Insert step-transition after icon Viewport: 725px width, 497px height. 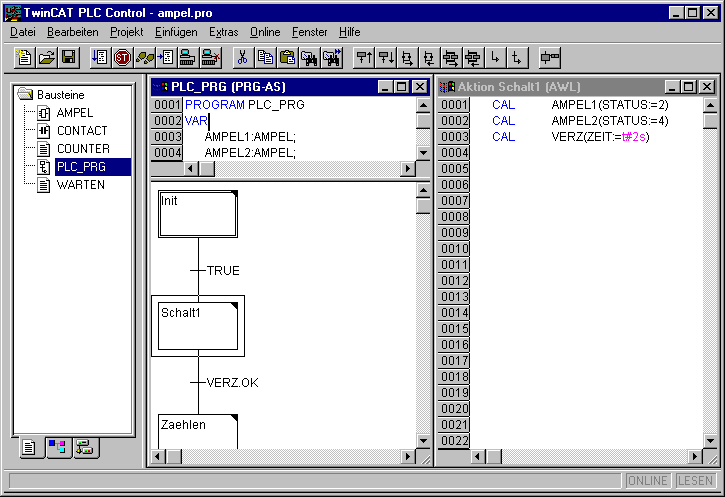coord(386,58)
